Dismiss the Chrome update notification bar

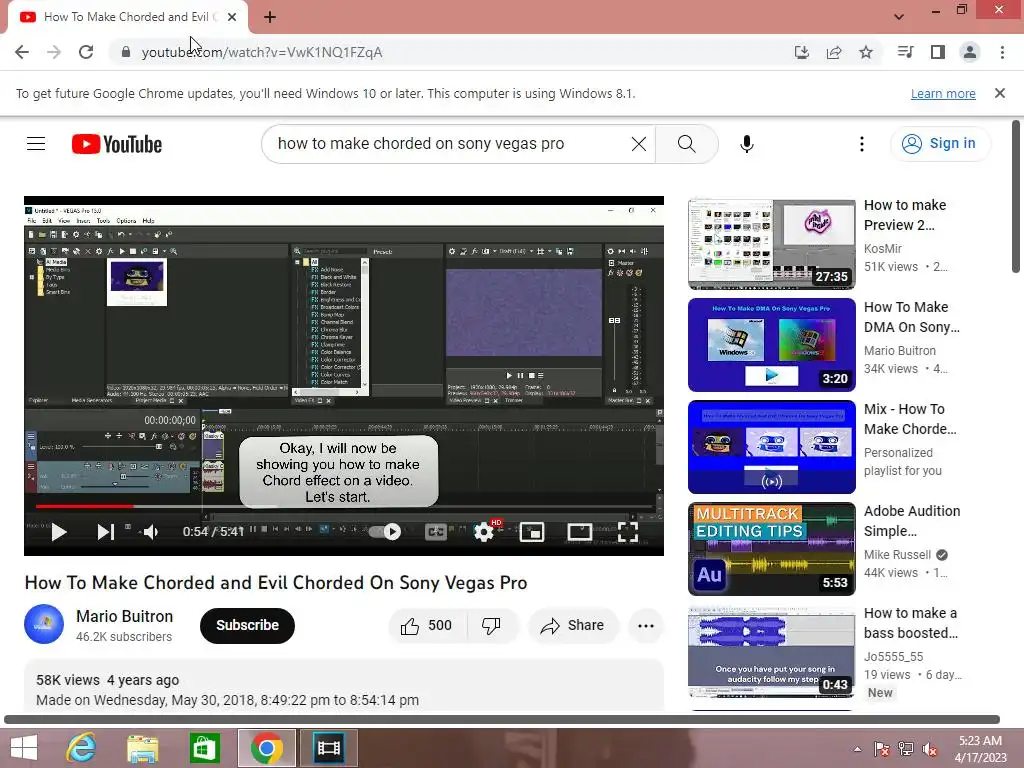[1000, 93]
